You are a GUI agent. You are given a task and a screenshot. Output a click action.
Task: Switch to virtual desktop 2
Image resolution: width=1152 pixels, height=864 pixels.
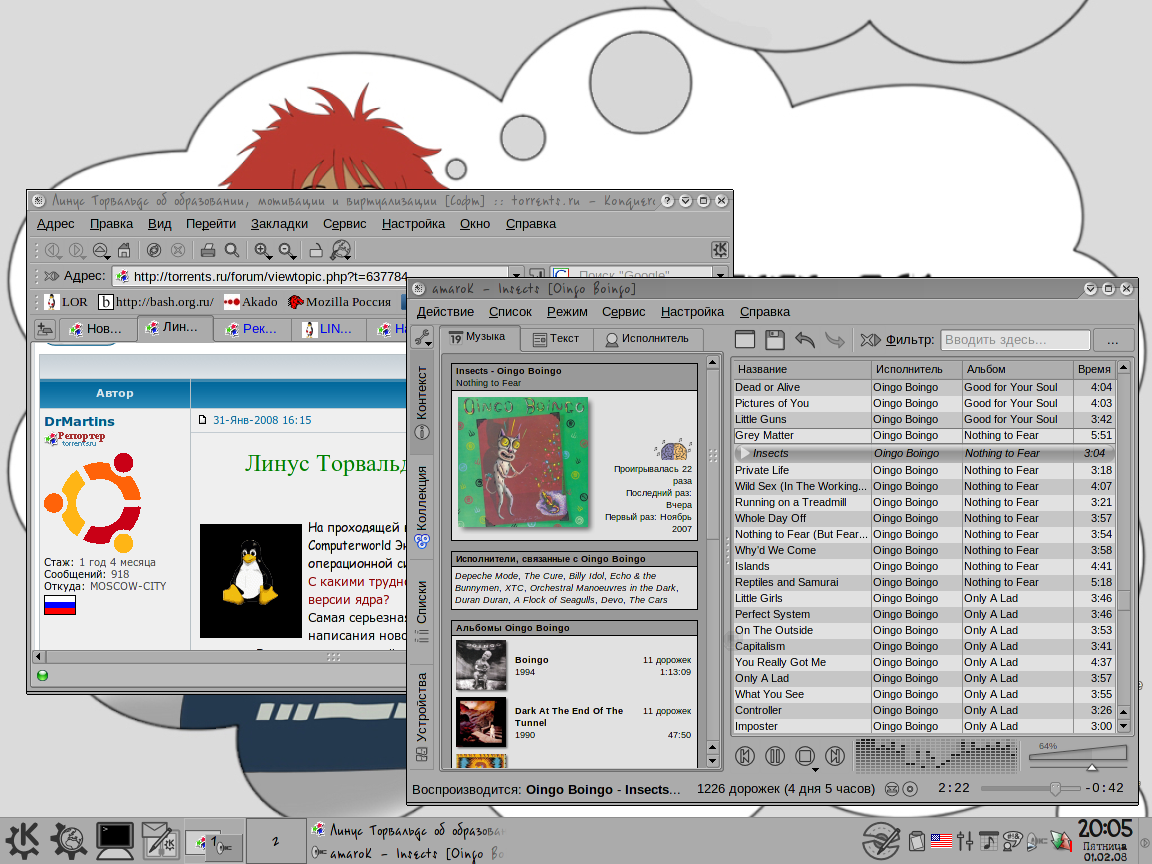(x=276, y=841)
